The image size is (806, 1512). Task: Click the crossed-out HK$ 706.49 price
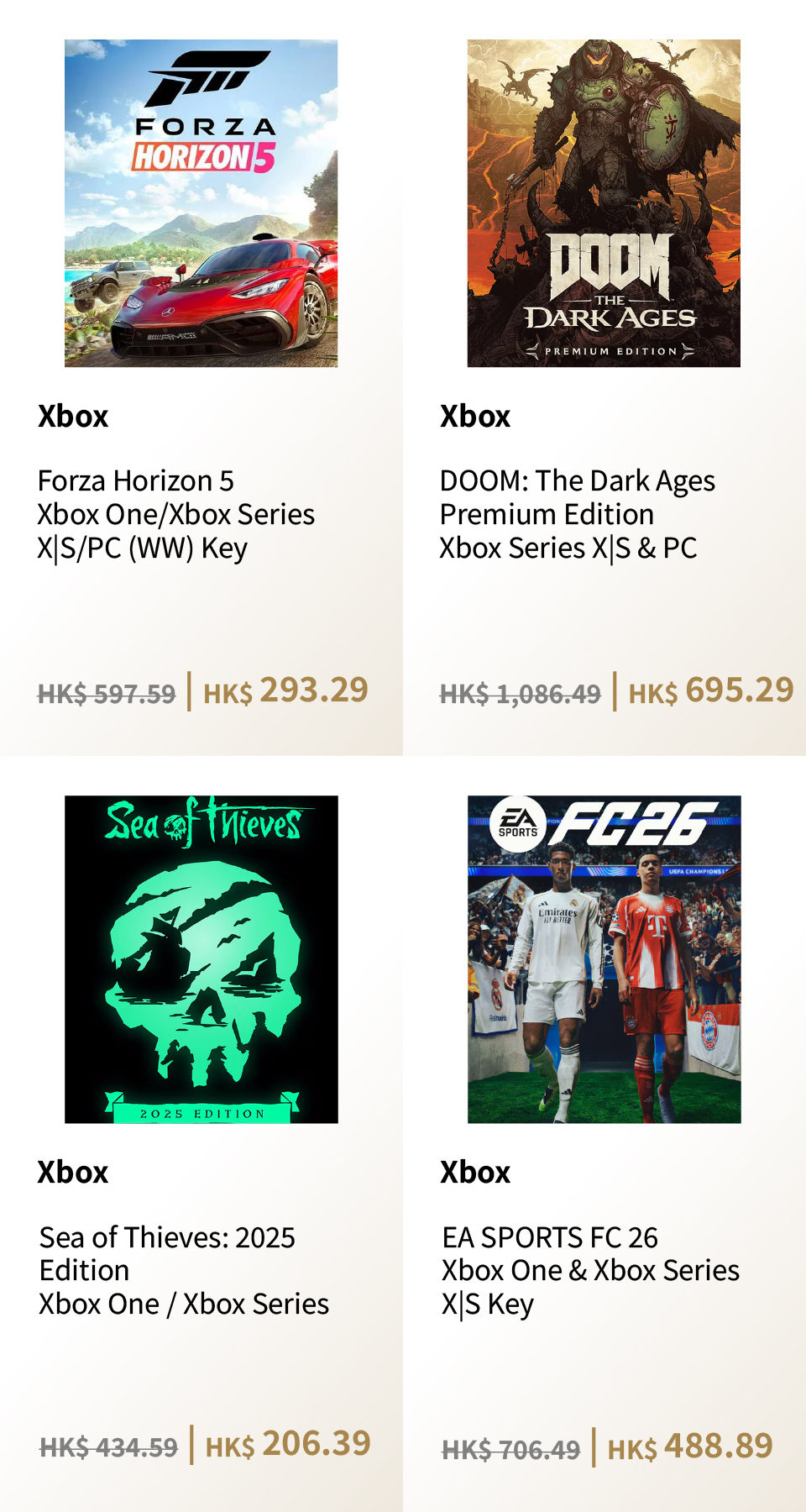[x=510, y=1450]
